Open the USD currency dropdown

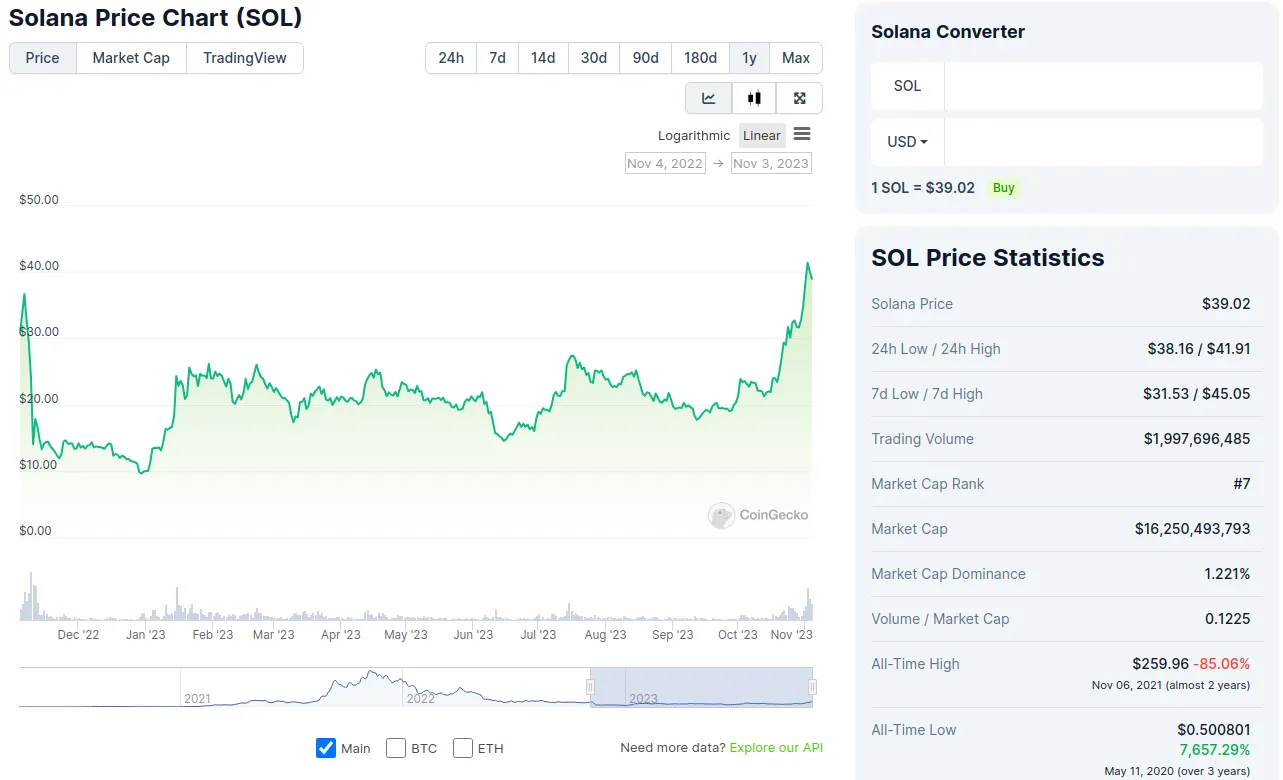(x=908, y=142)
